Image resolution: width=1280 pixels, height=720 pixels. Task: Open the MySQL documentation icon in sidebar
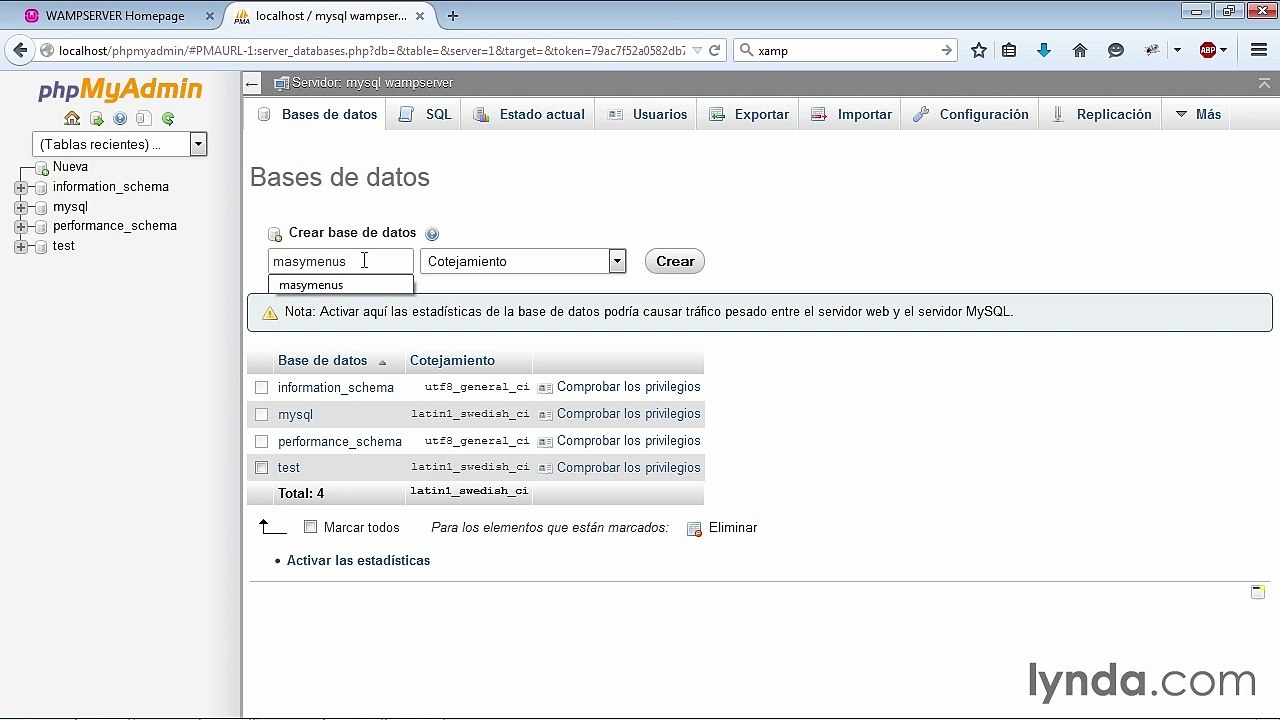[144, 118]
